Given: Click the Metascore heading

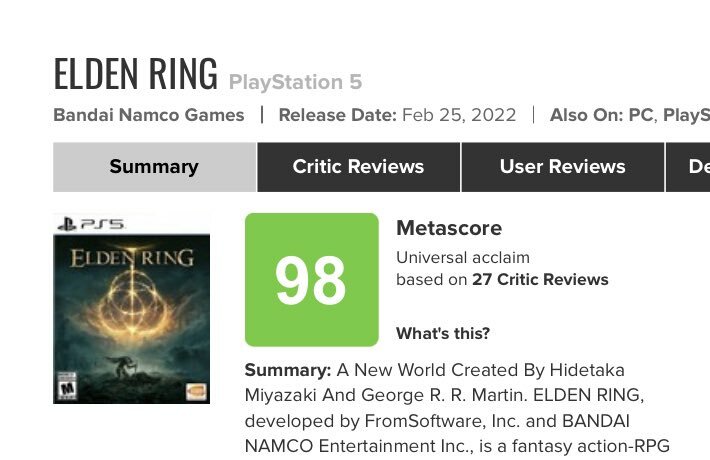Looking at the screenshot, I should click(x=449, y=228).
